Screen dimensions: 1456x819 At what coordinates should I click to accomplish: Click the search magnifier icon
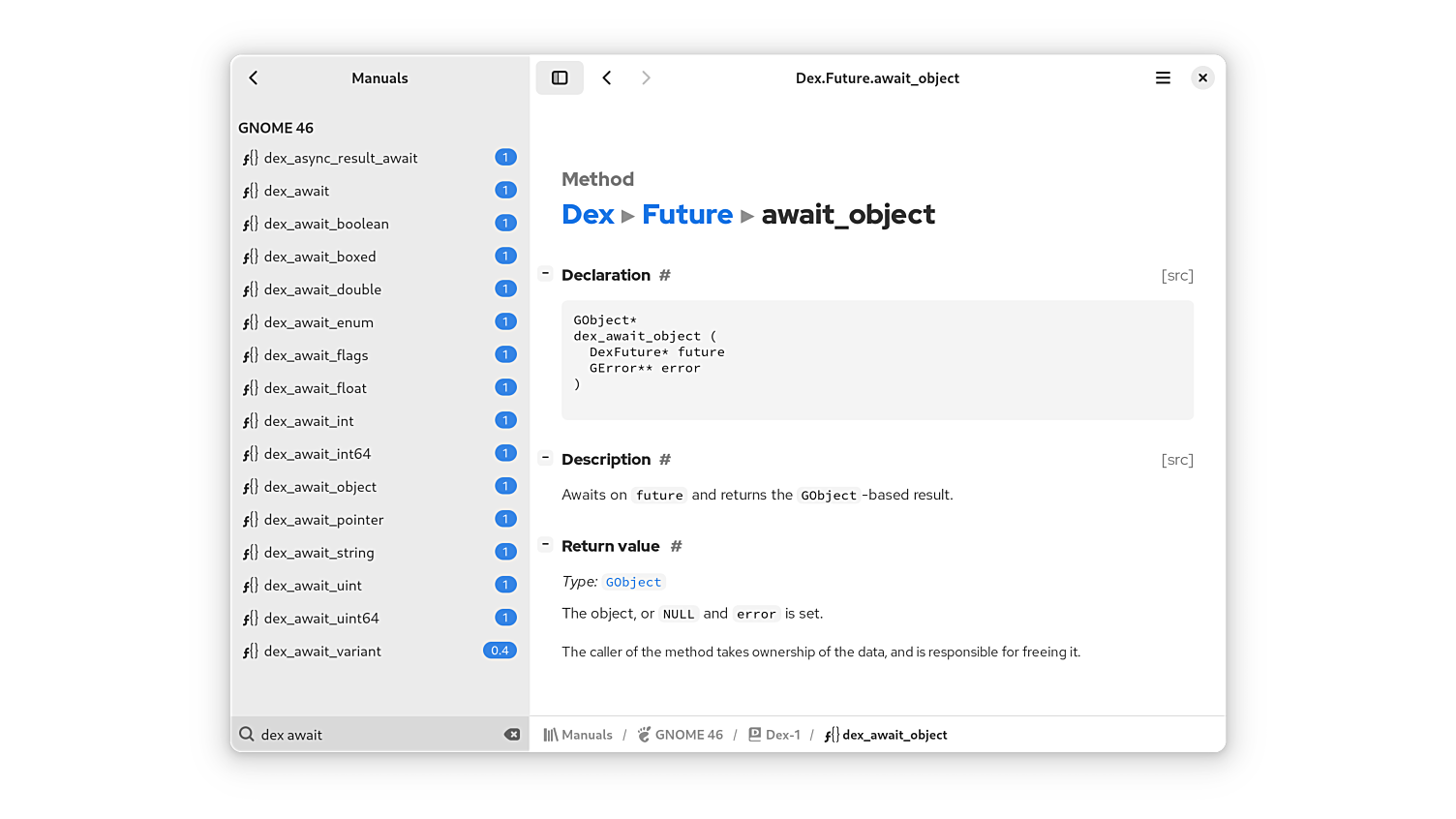(x=247, y=735)
